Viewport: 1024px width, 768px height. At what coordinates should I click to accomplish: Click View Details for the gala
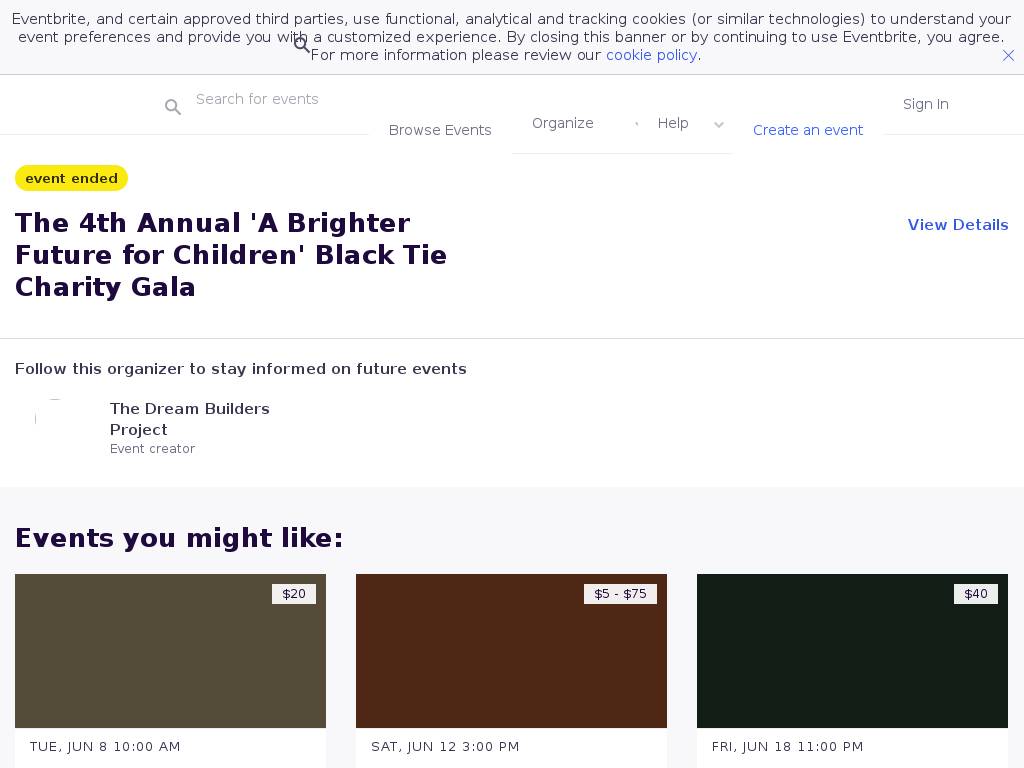click(957, 225)
